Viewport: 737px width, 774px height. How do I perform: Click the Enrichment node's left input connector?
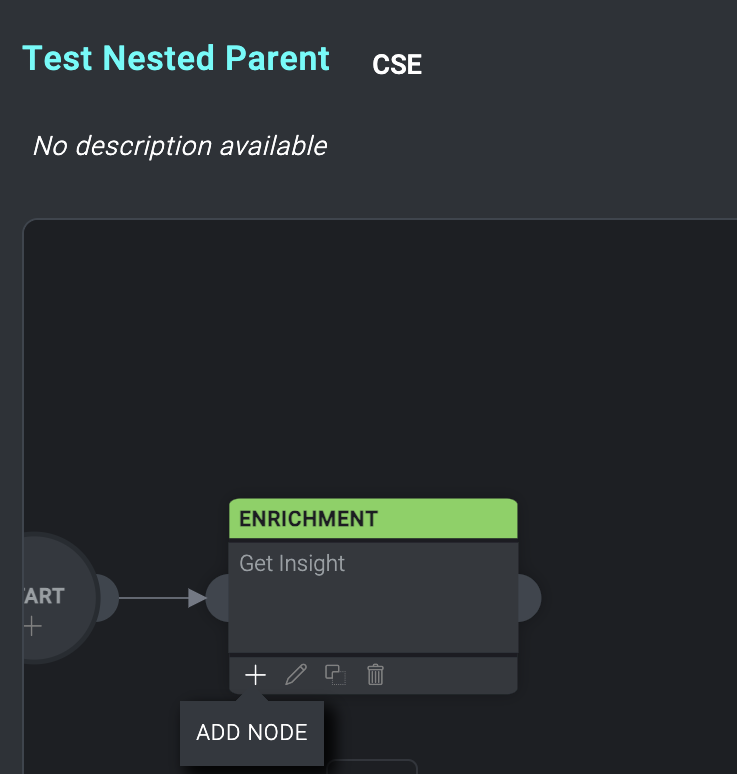(217, 598)
